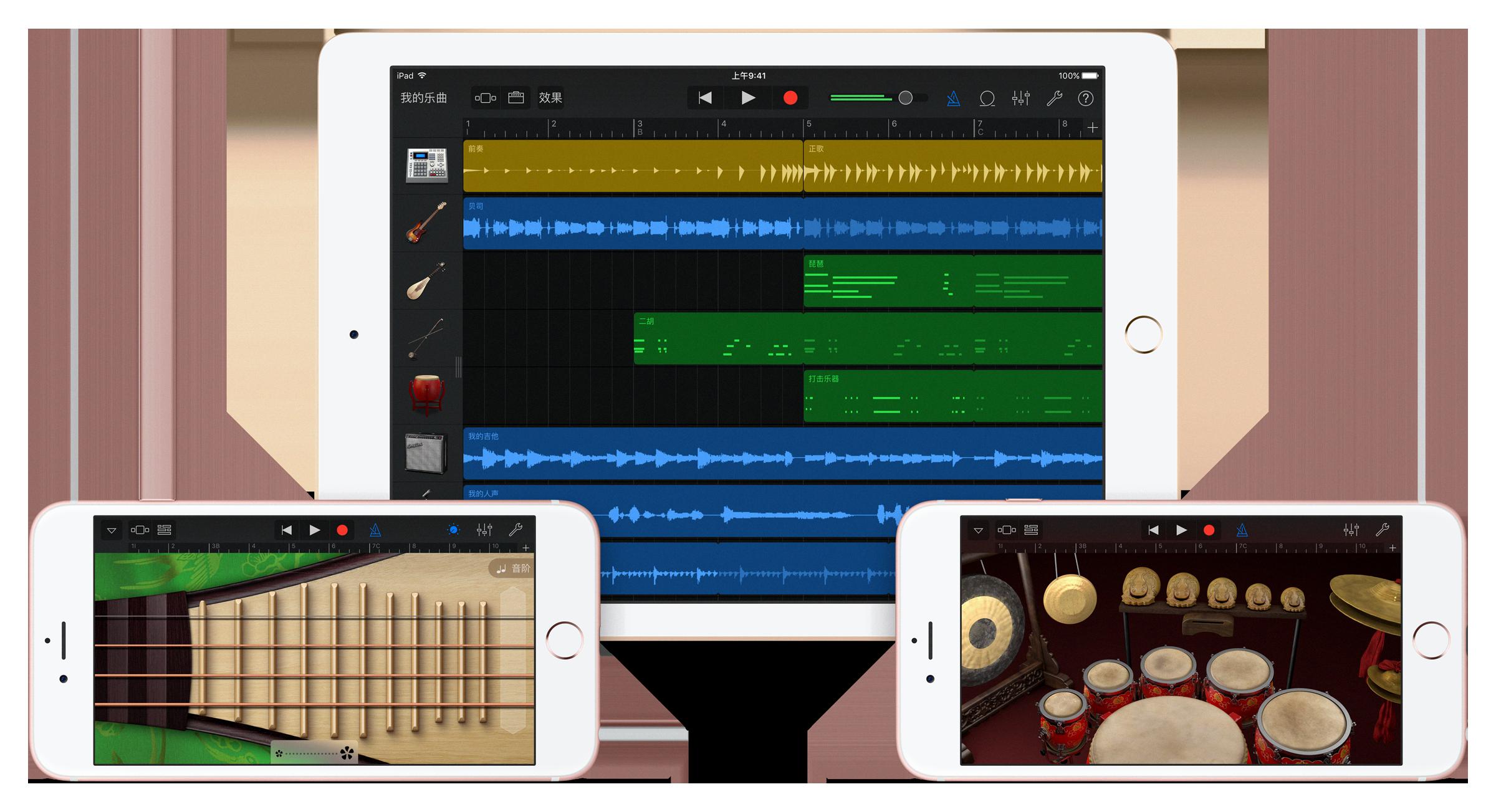Toggle metronome on pipa iPhone

click(375, 530)
